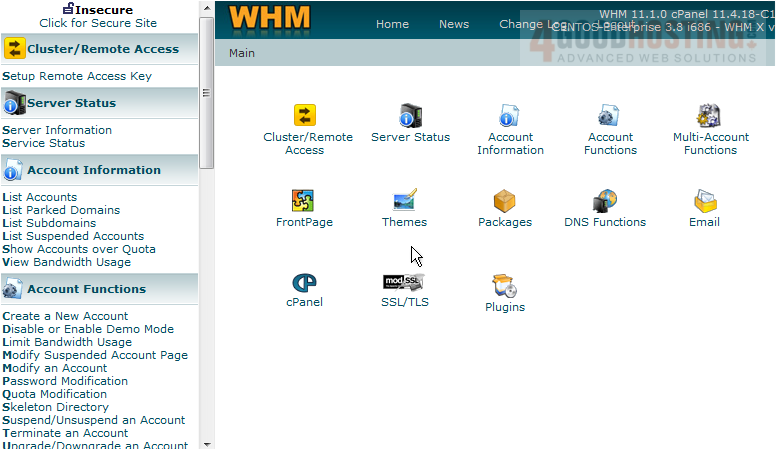Click the DNS Functions icon
Image resolution: width=776 pixels, height=450 pixels.
(604, 201)
